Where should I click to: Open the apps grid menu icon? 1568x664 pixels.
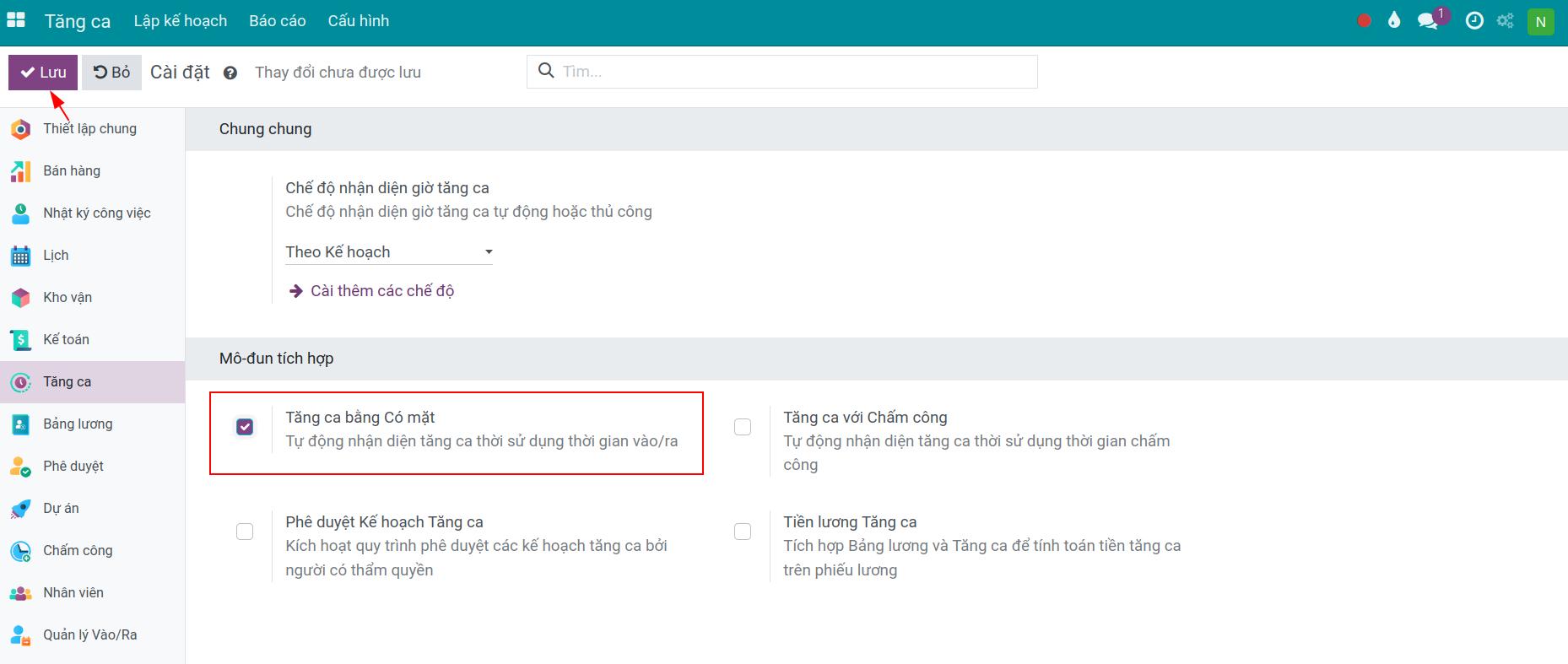[x=16, y=20]
